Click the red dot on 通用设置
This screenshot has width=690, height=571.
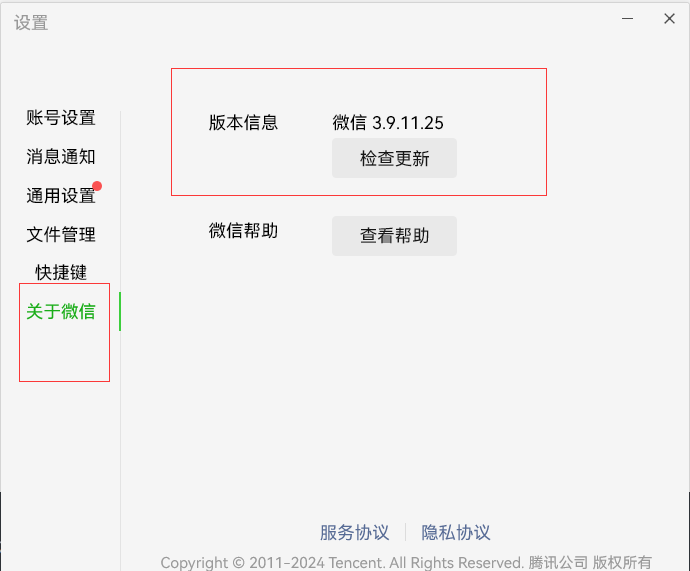(97, 186)
